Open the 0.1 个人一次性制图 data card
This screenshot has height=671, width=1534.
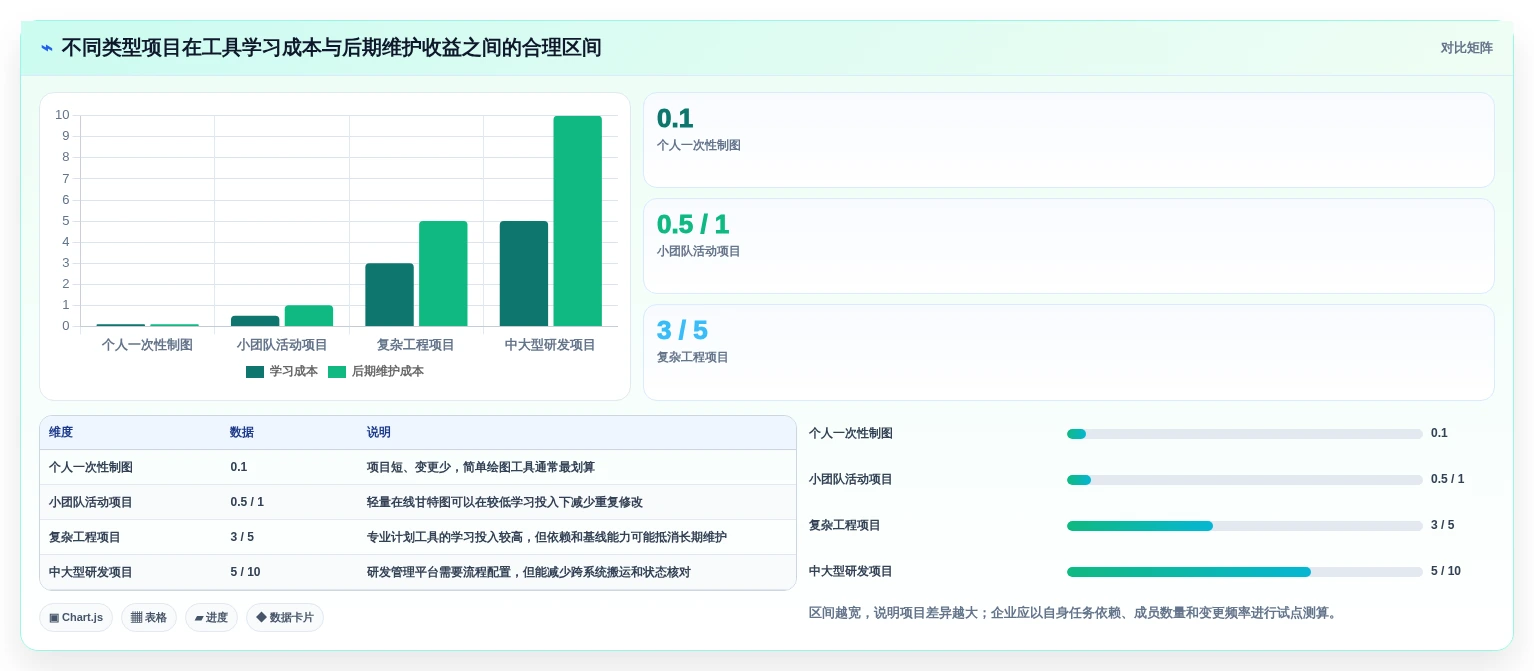point(1068,140)
